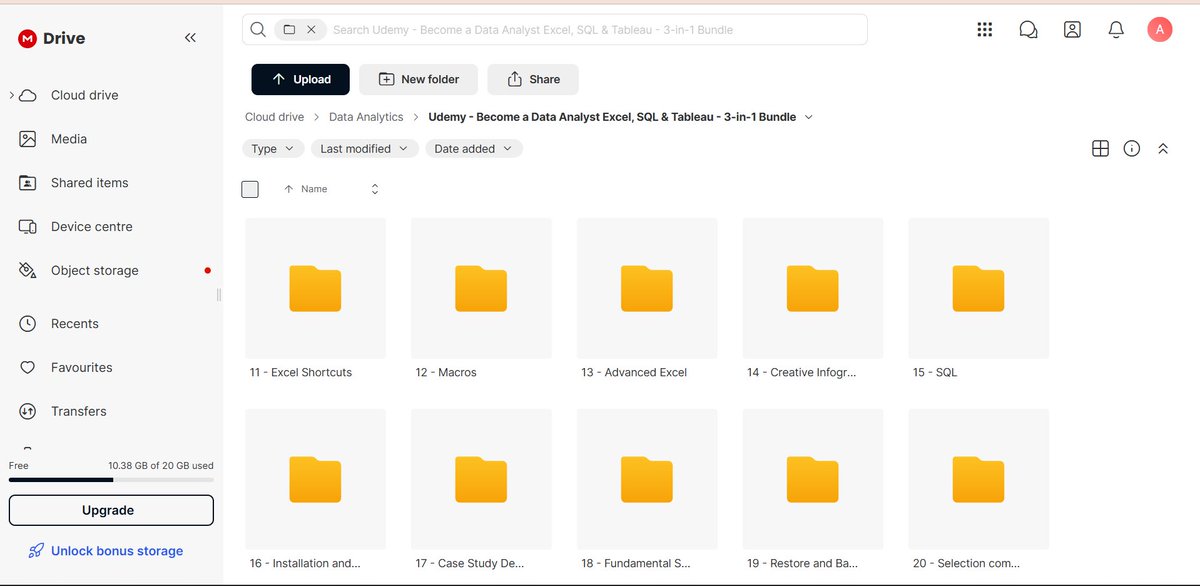This screenshot has height=586, width=1200.
Task: Open the 19 - Restore and Ba... folder
Action: tap(813, 490)
